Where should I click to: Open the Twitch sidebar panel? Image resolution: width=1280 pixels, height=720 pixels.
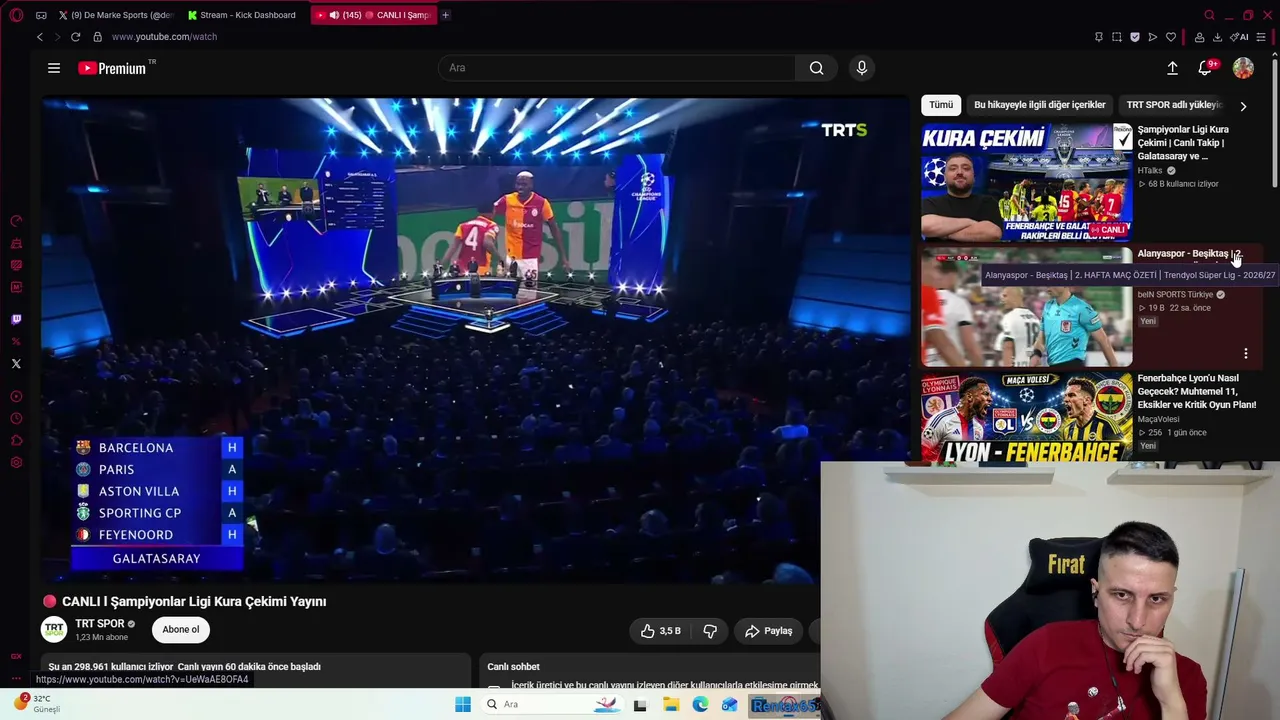click(x=16, y=320)
